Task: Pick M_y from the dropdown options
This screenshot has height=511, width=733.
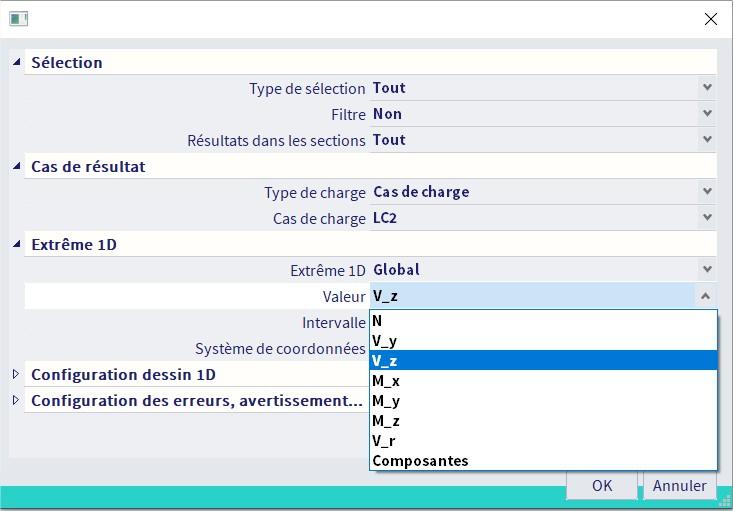Action: click(x=543, y=401)
